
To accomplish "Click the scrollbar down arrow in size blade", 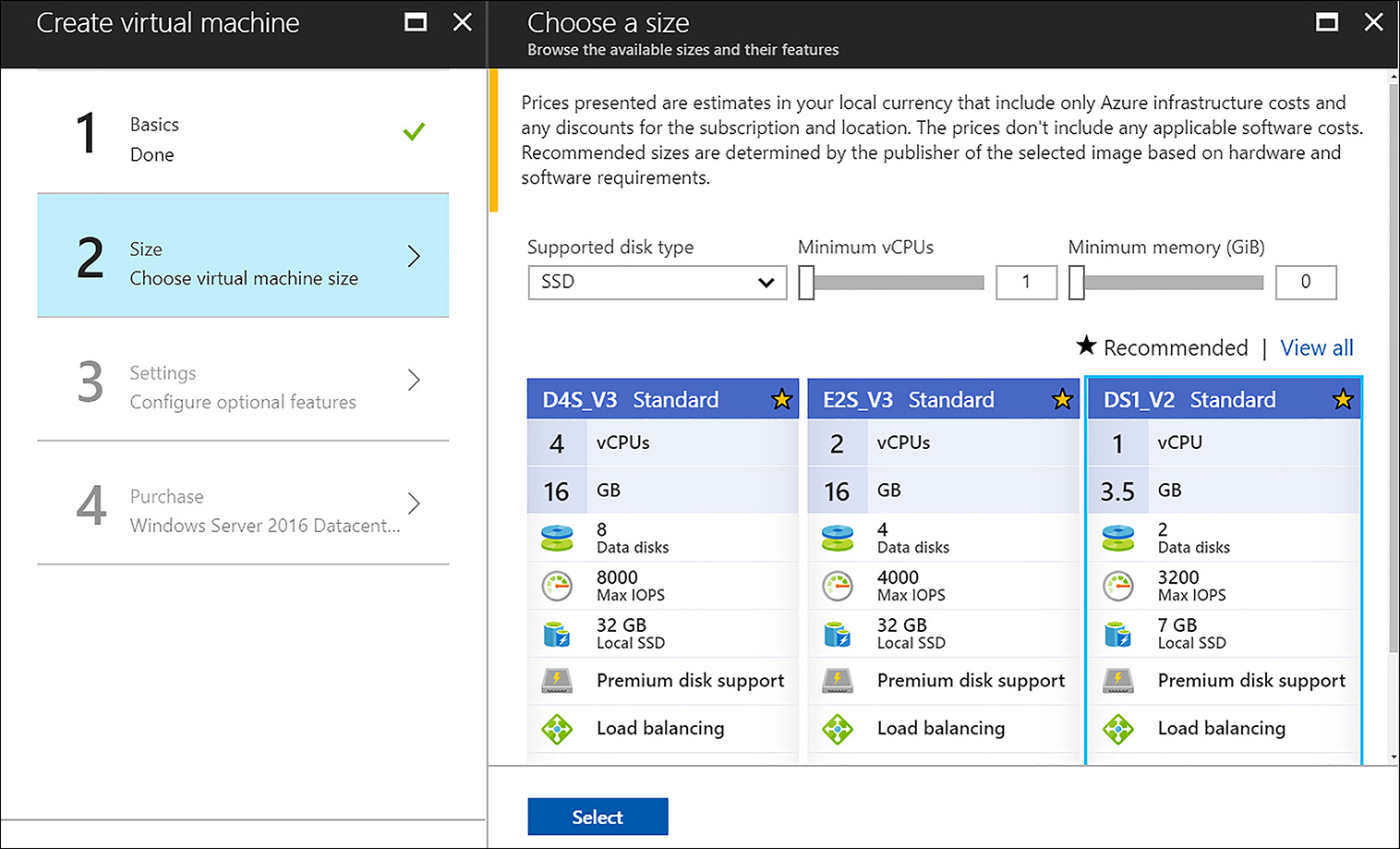I will [x=1394, y=757].
